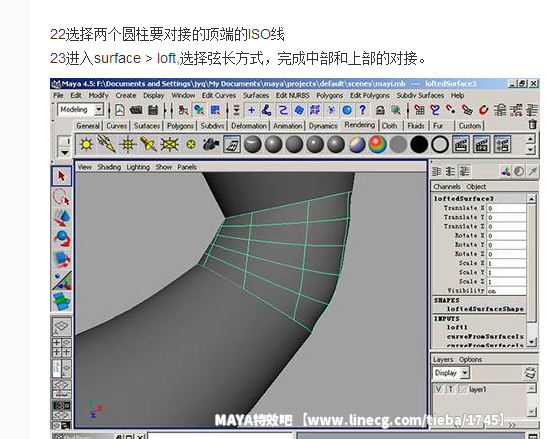Apply flat gray shader swatch

398,144
